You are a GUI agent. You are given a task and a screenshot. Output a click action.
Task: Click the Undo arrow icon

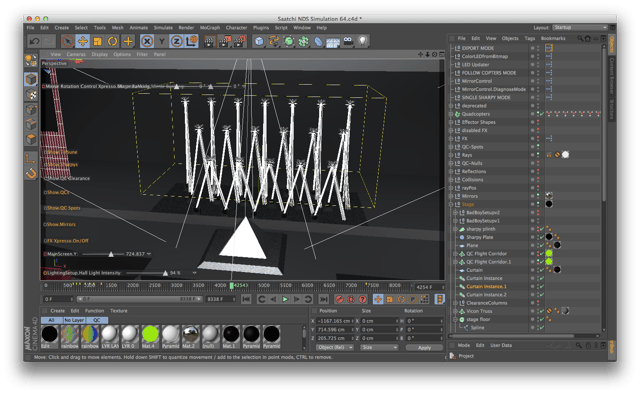click(x=34, y=41)
